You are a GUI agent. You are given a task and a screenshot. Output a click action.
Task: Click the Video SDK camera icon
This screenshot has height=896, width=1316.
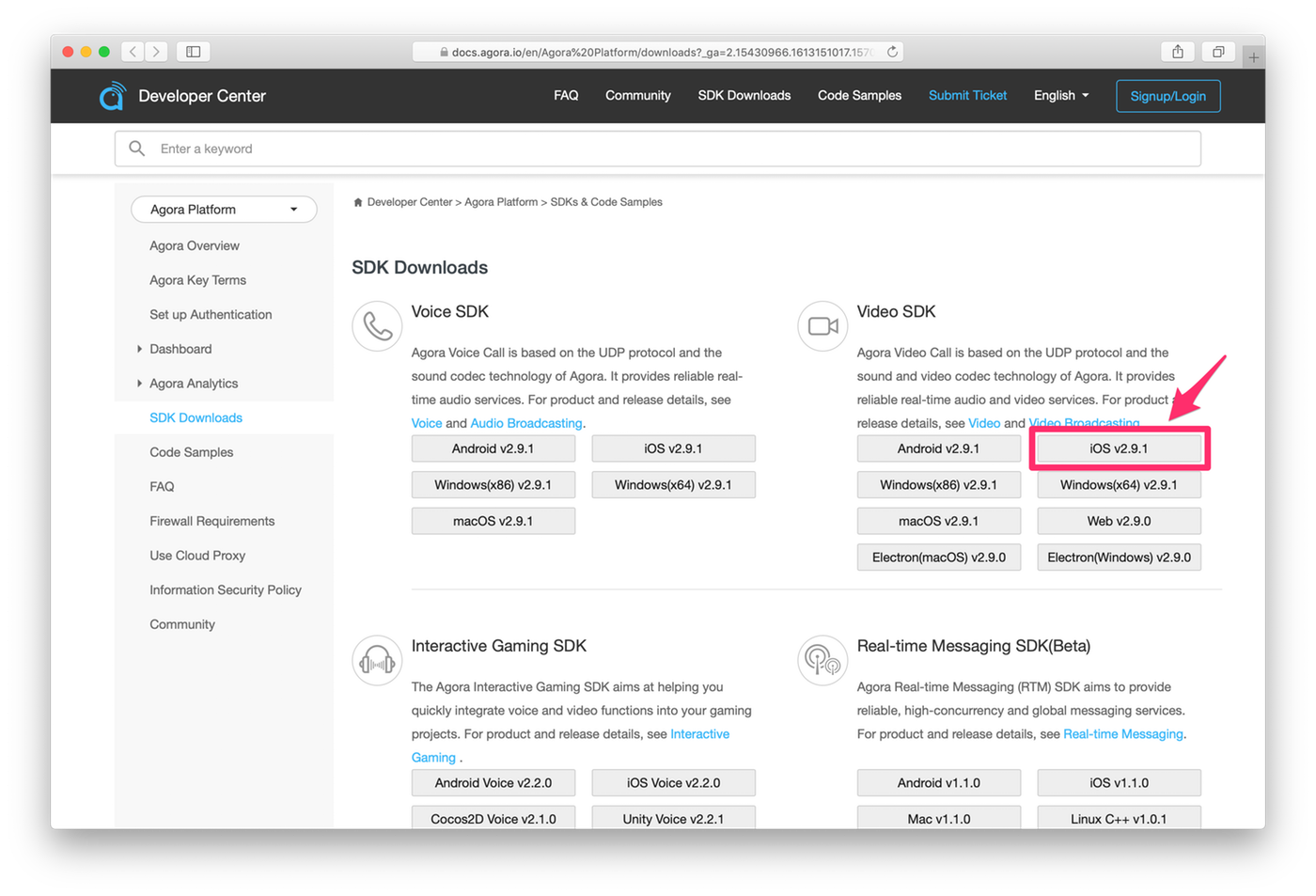[822, 325]
